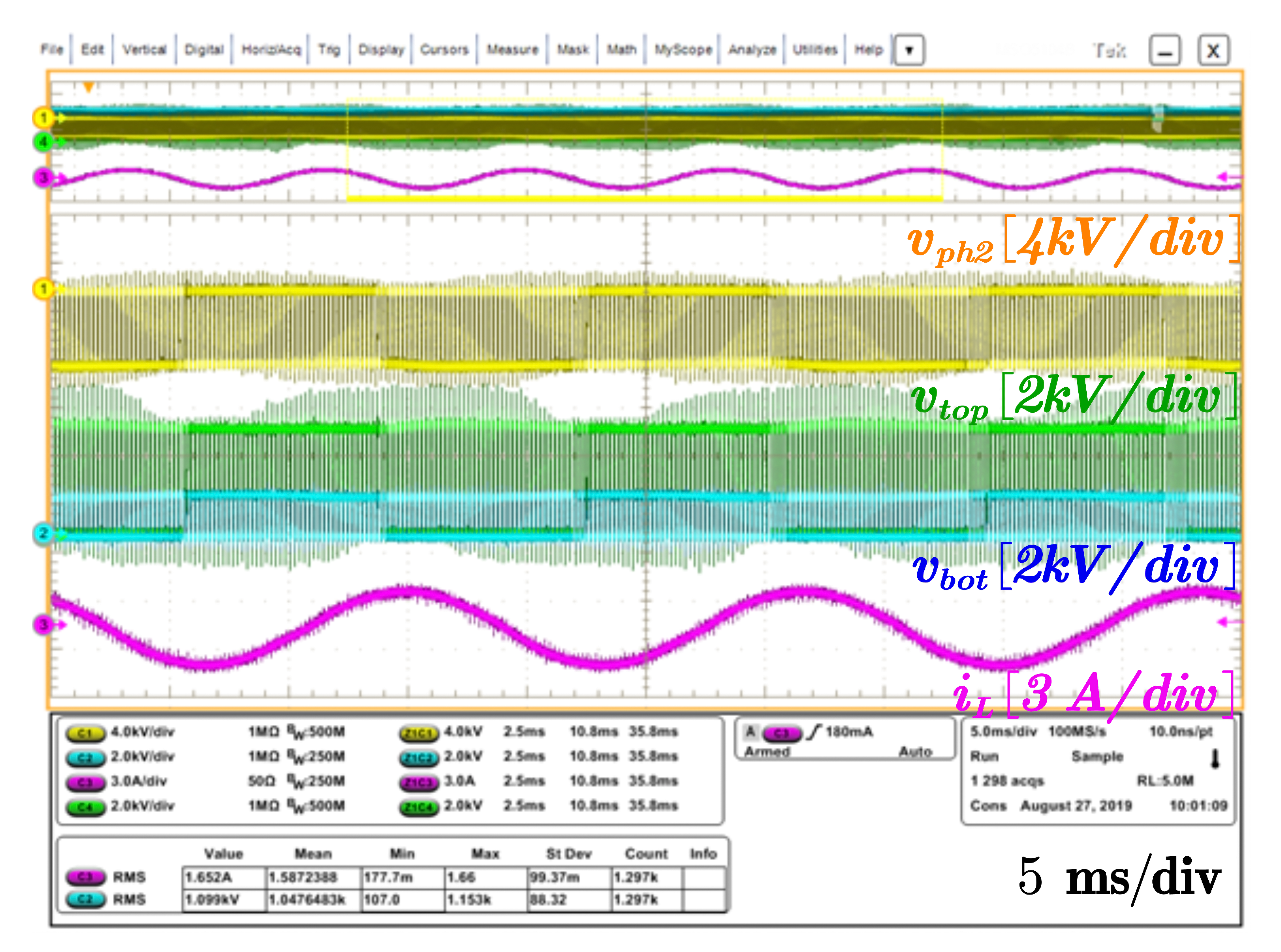1281x952 pixels.
Task: Open the Vertical menu
Action: point(144,50)
